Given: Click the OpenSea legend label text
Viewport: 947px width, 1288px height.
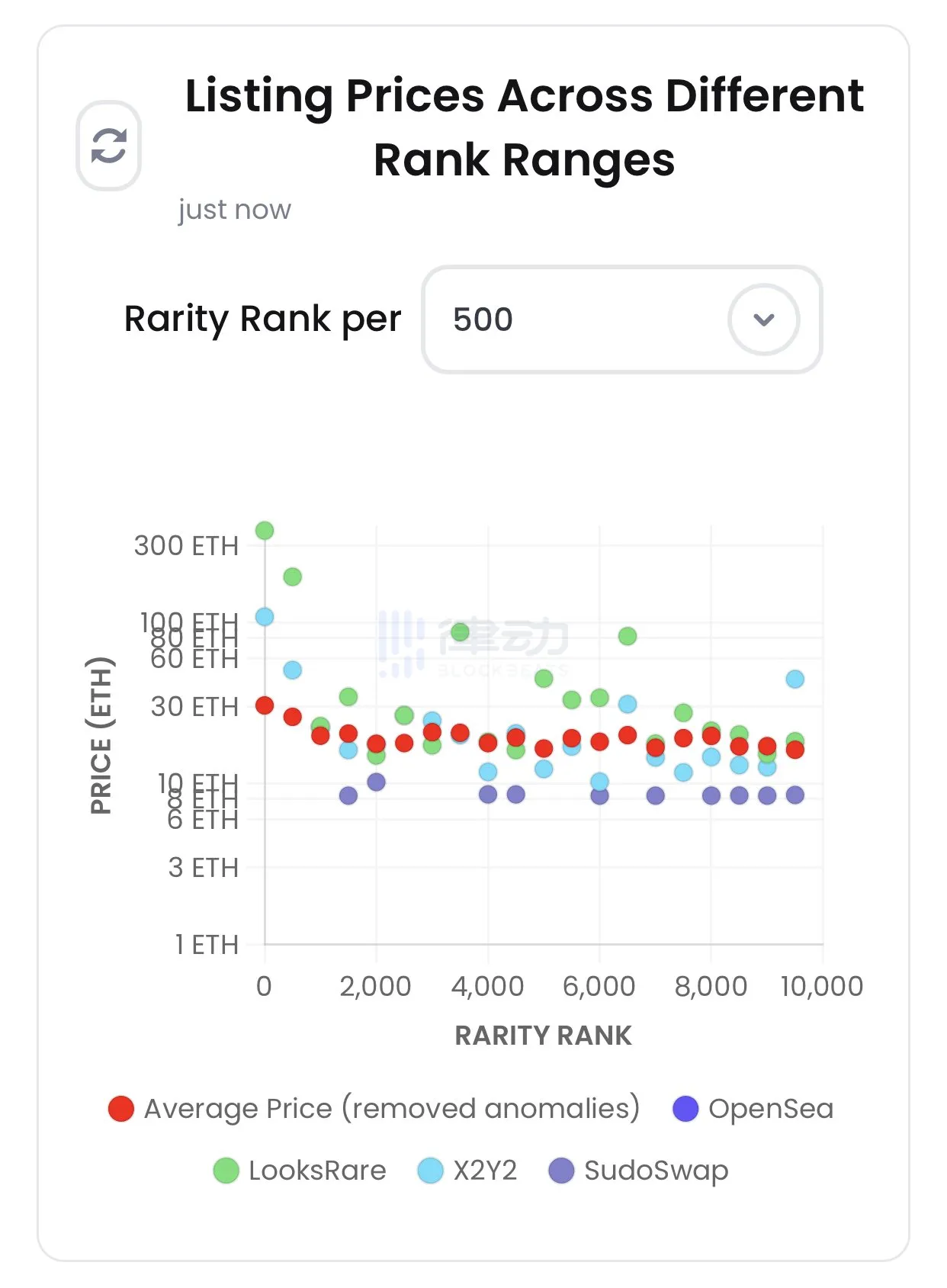Looking at the screenshot, I should point(771,1109).
